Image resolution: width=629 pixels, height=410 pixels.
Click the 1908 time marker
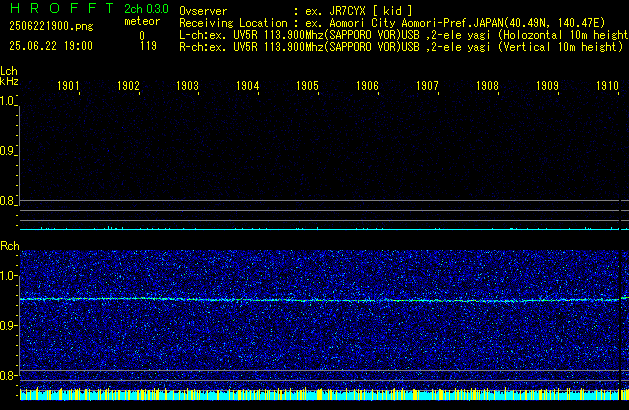coord(487,86)
